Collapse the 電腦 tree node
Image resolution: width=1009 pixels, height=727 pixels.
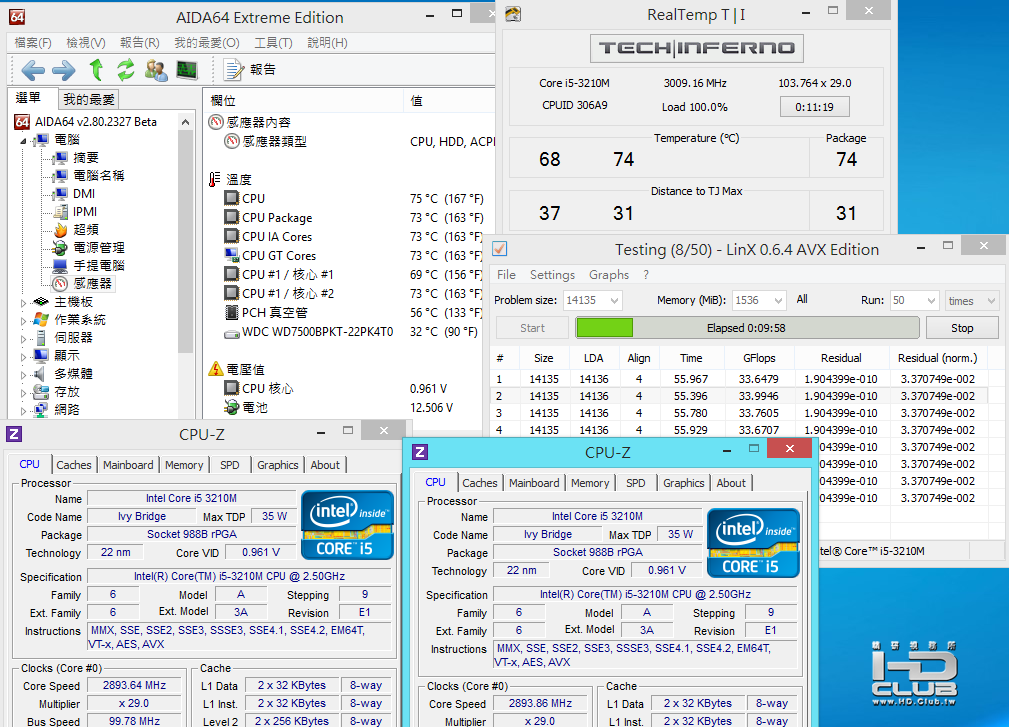(x=24, y=140)
